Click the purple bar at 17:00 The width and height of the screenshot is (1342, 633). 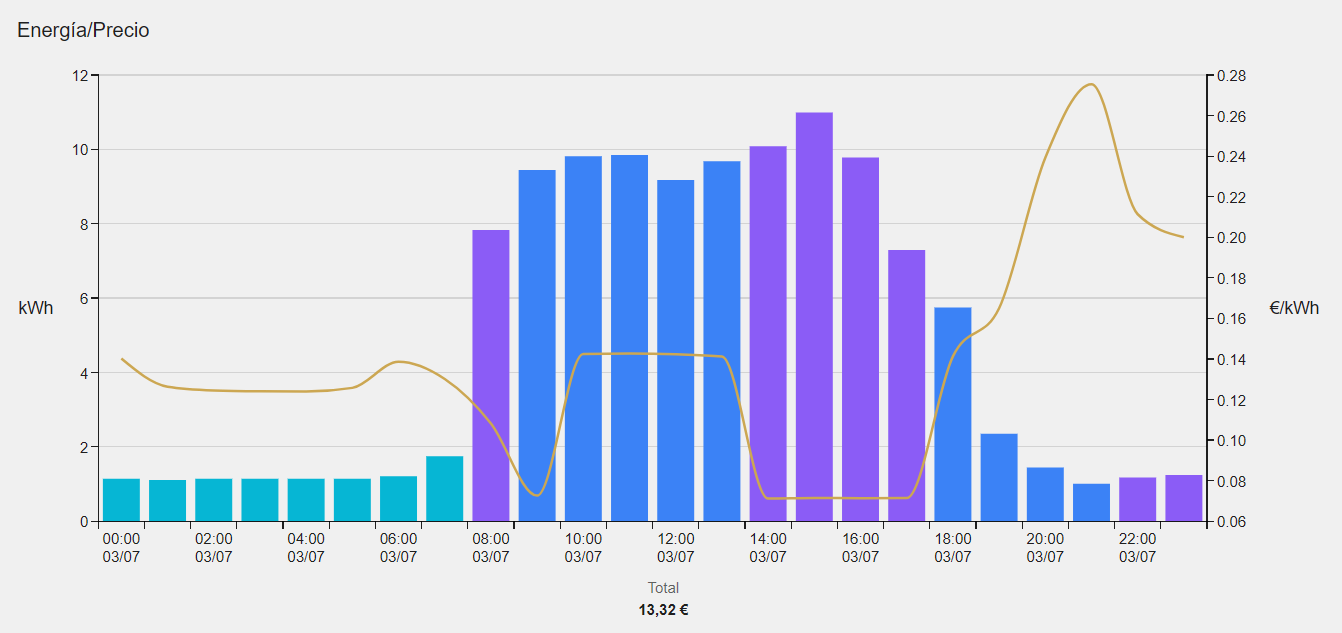tap(907, 386)
